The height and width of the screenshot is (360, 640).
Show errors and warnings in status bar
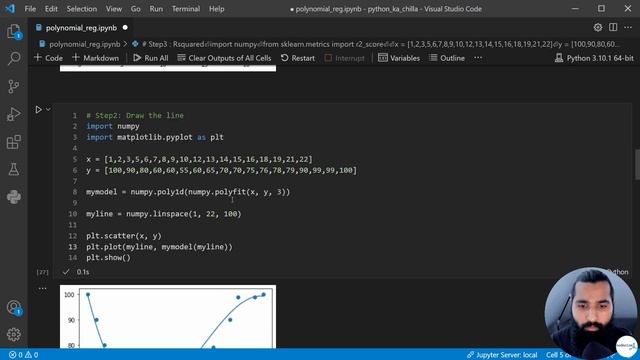pyautogui.click(x=23, y=355)
